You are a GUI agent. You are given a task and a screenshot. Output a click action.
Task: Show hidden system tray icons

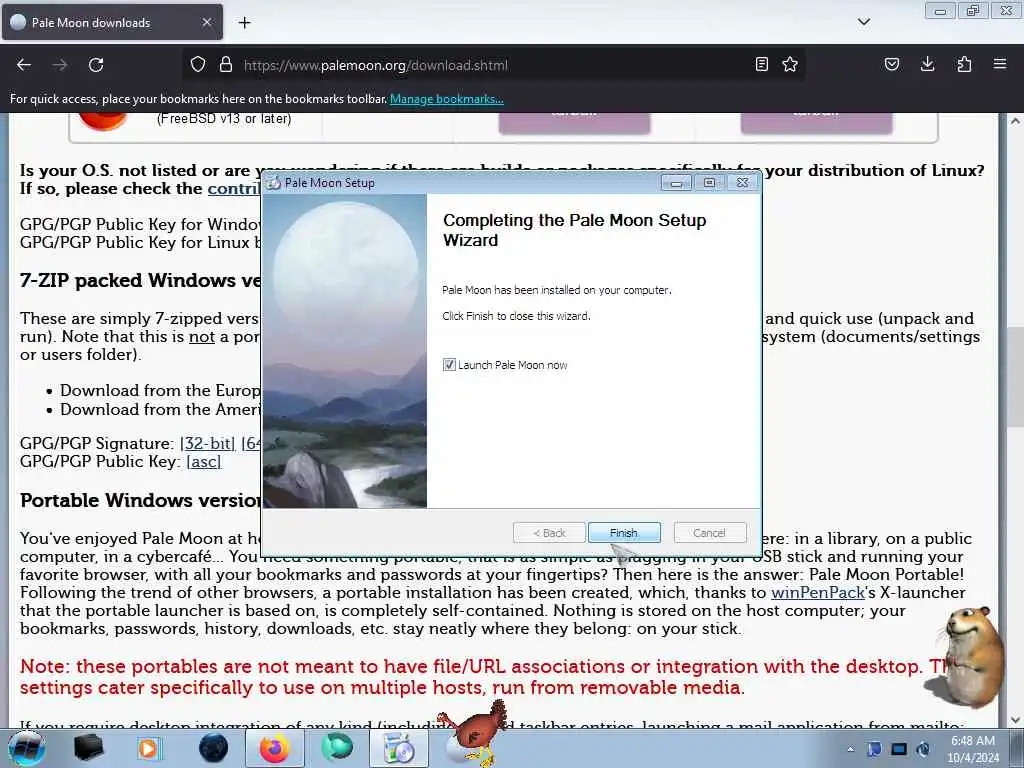coord(850,749)
